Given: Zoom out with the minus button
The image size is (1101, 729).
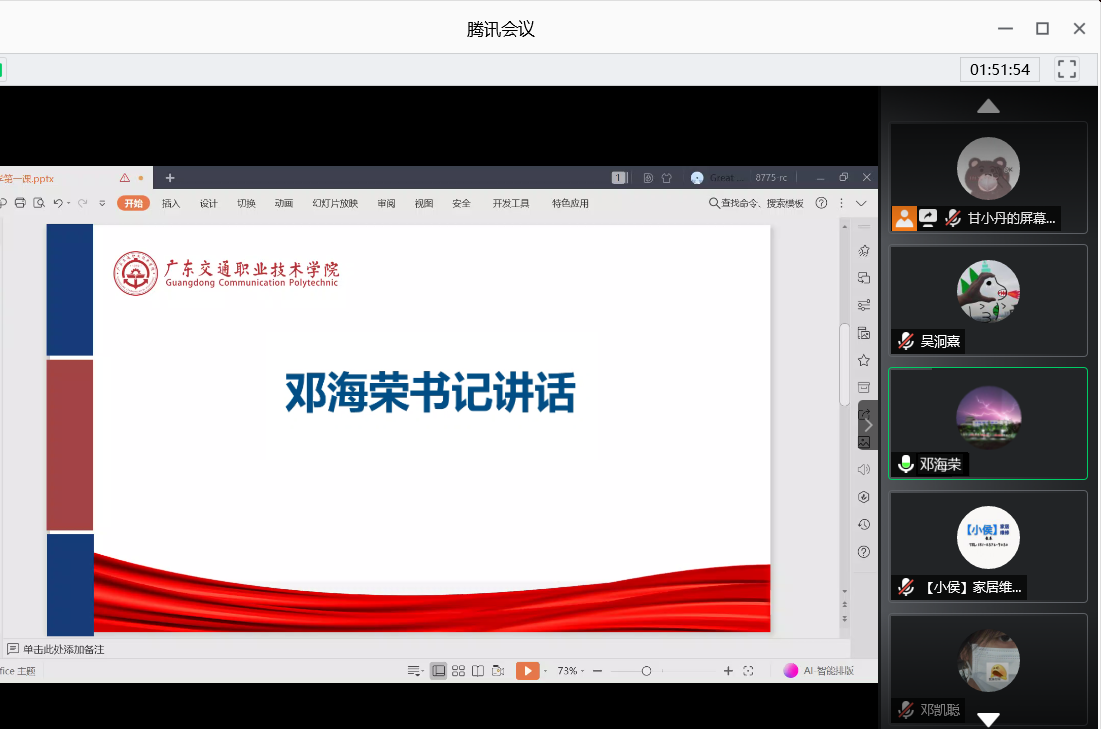Looking at the screenshot, I should [x=598, y=671].
